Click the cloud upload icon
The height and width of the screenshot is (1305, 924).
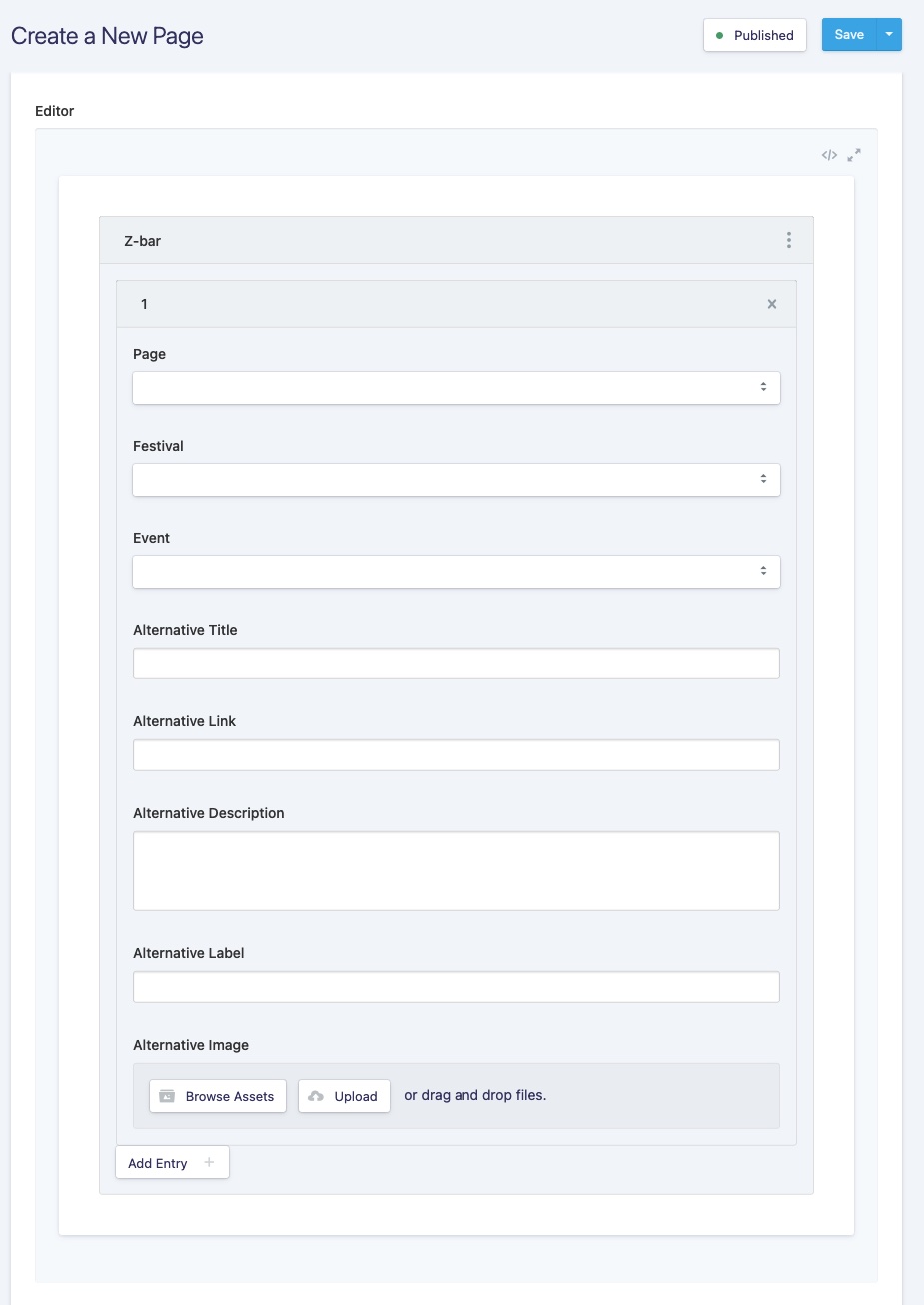click(x=316, y=1096)
